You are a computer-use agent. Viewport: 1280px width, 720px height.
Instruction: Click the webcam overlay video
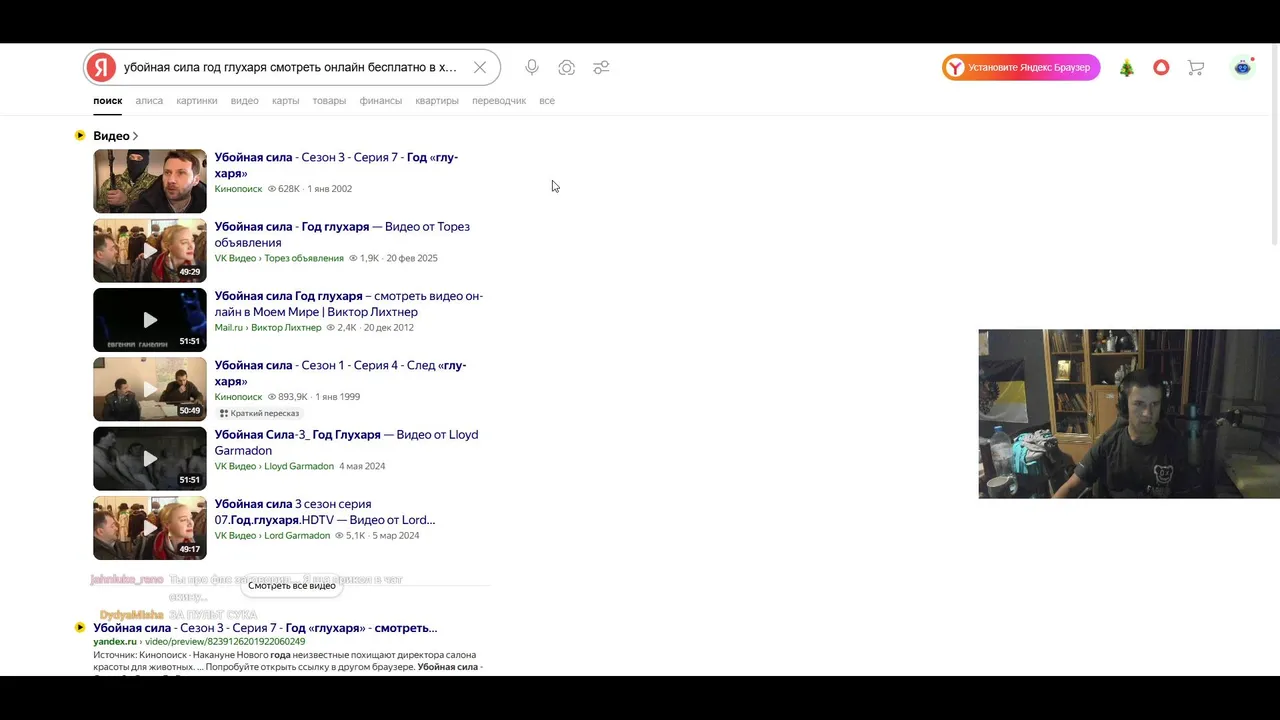(x=1129, y=414)
